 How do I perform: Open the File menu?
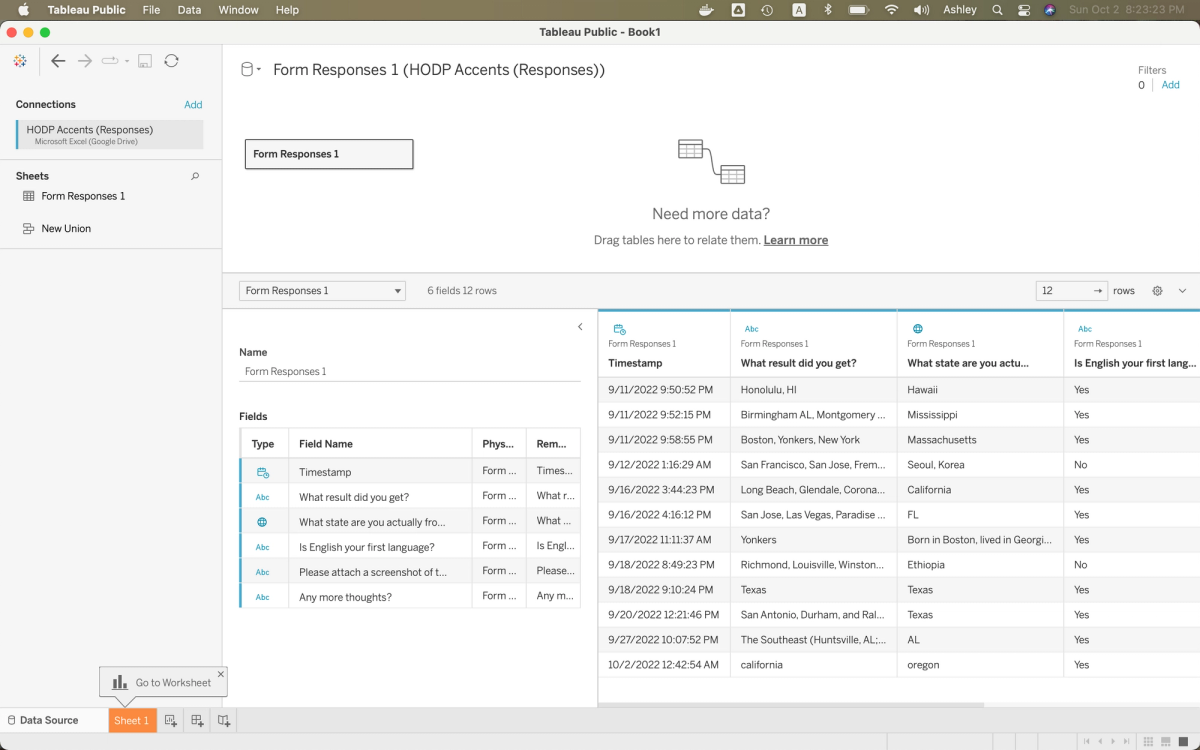[151, 10]
